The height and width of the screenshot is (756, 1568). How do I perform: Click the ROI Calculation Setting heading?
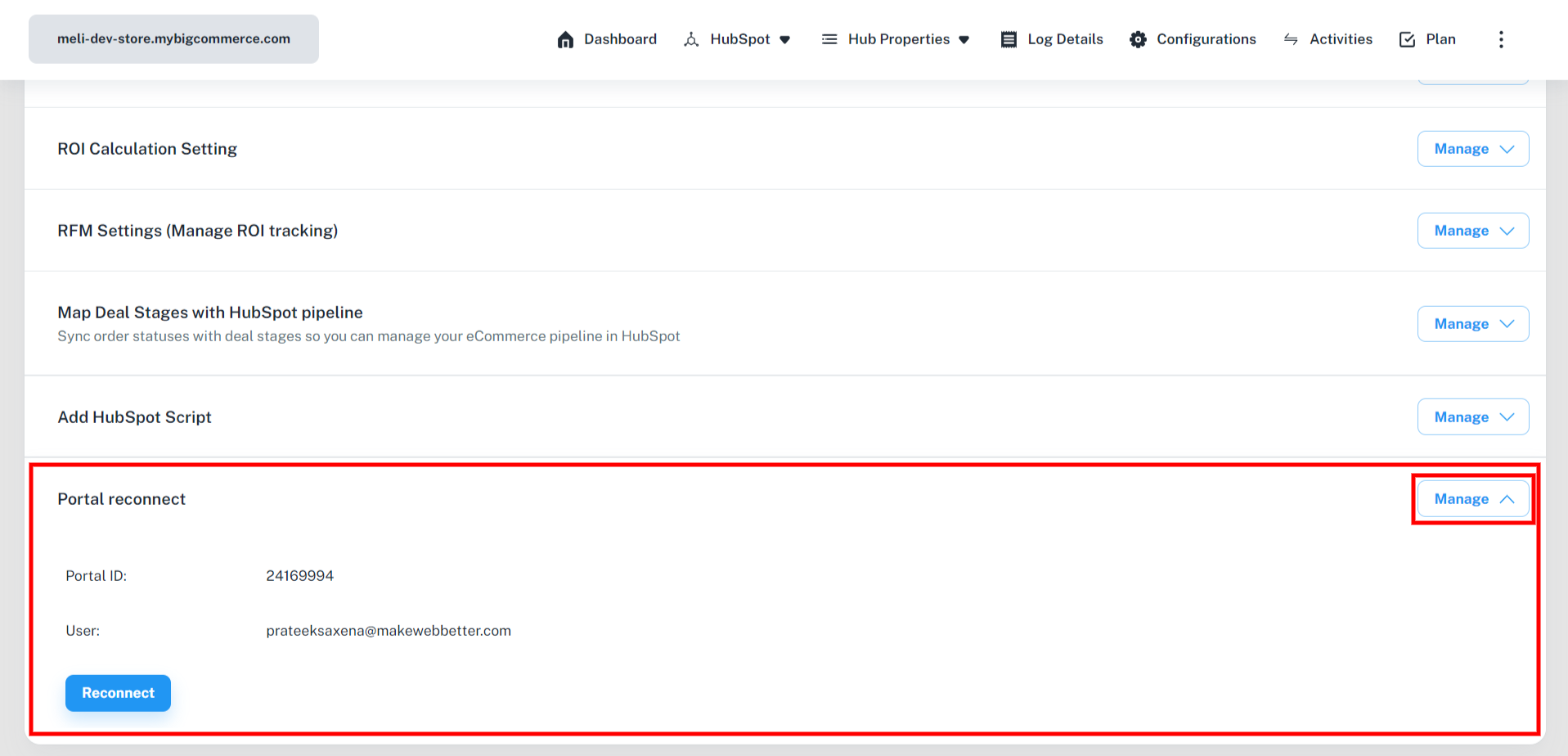click(x=147, y=149)
